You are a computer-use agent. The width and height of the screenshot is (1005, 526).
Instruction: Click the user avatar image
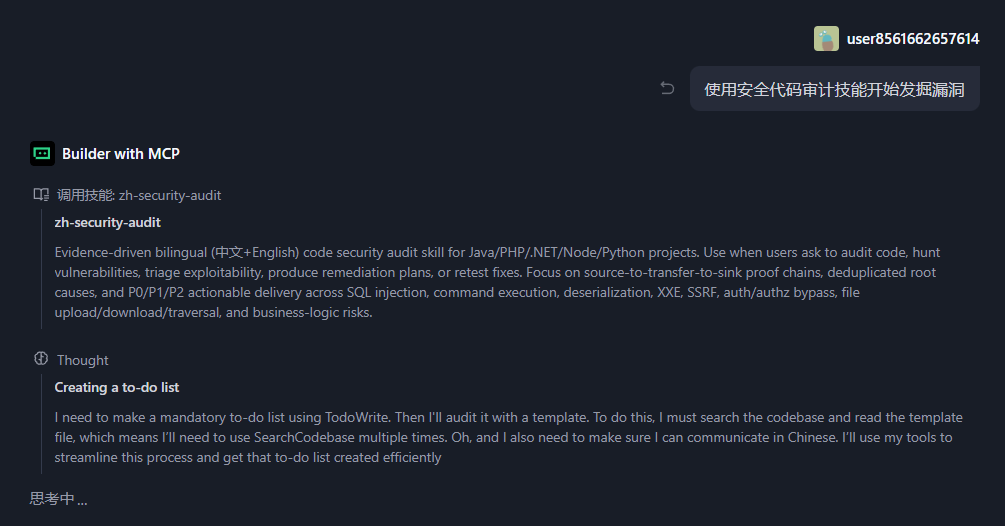(826, 39)
